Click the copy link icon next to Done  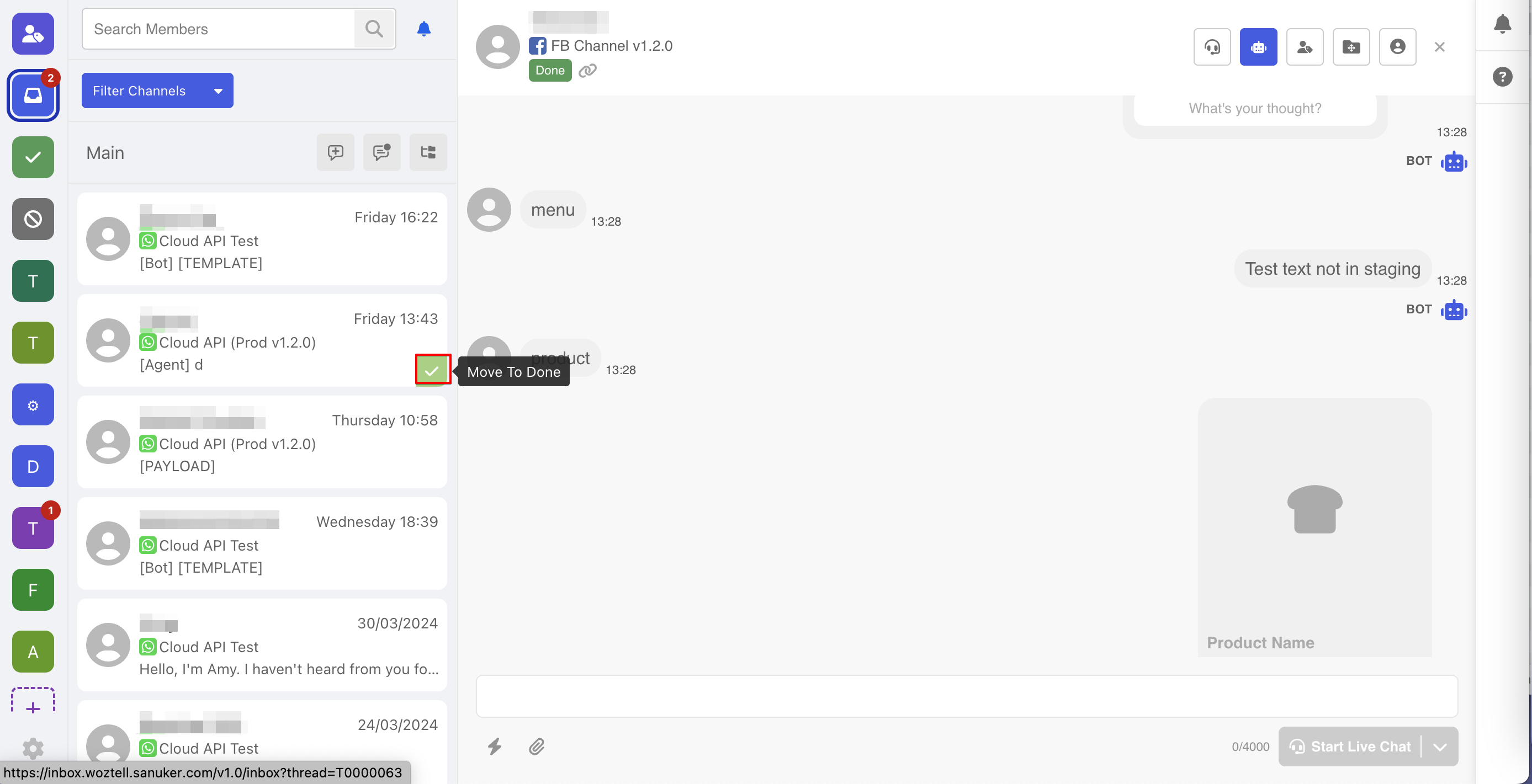coord(587,71)
